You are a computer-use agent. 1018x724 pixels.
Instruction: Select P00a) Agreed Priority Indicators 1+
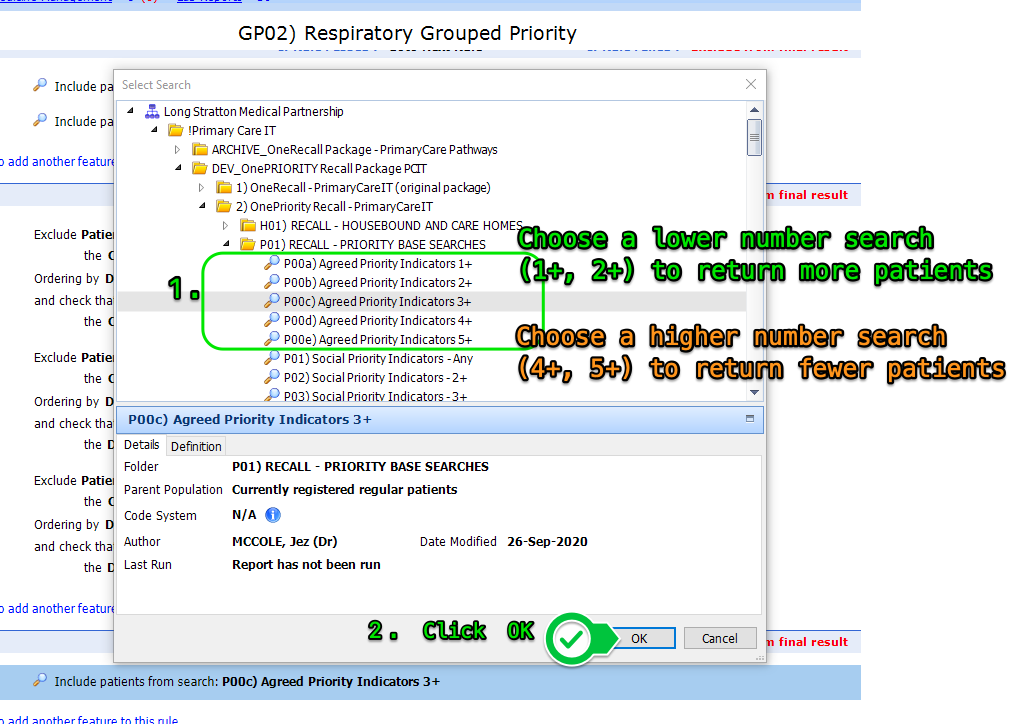[377, 264]
